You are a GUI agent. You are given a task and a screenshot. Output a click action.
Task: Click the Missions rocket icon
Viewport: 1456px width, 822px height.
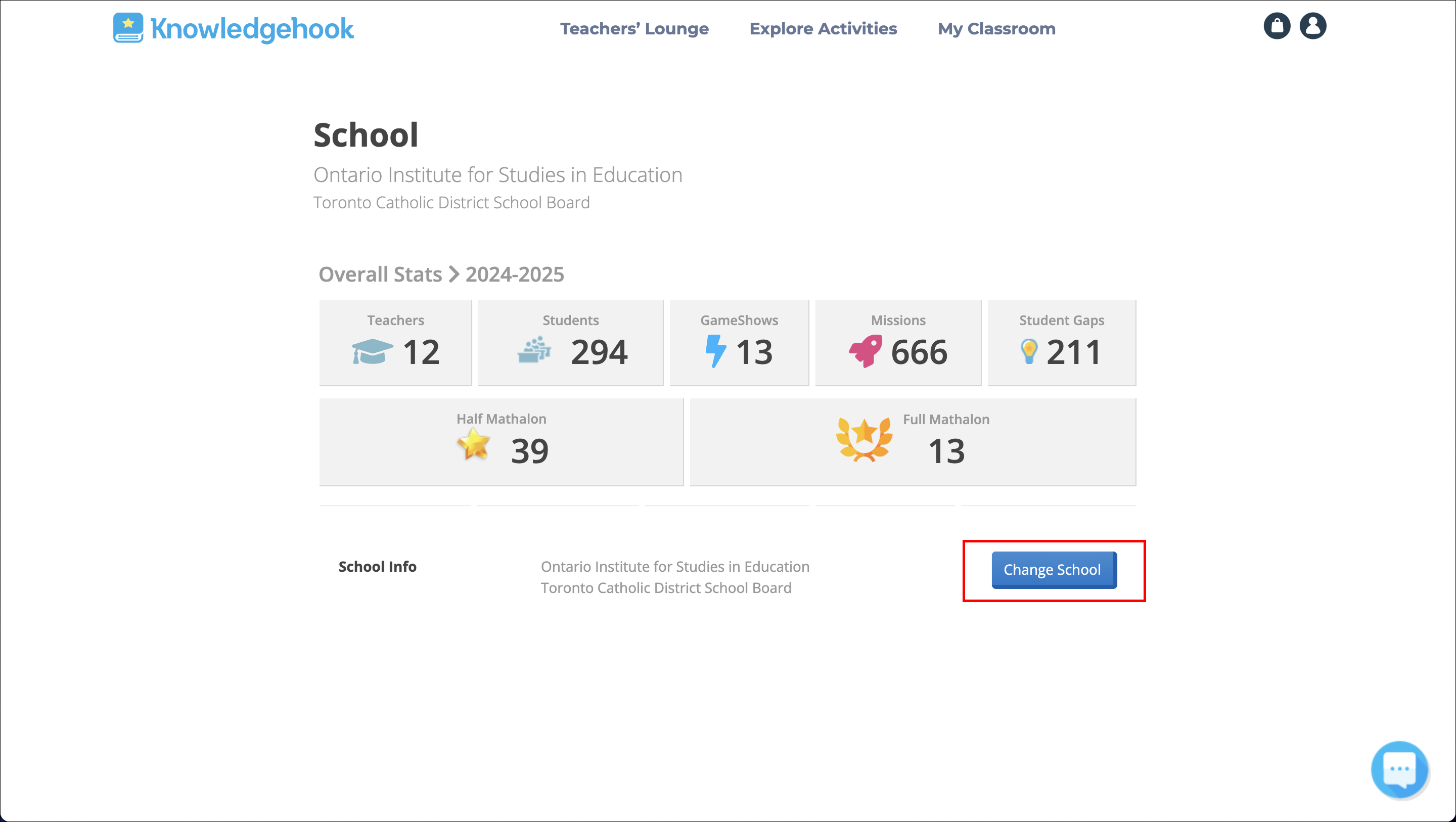tap(866, 351)
